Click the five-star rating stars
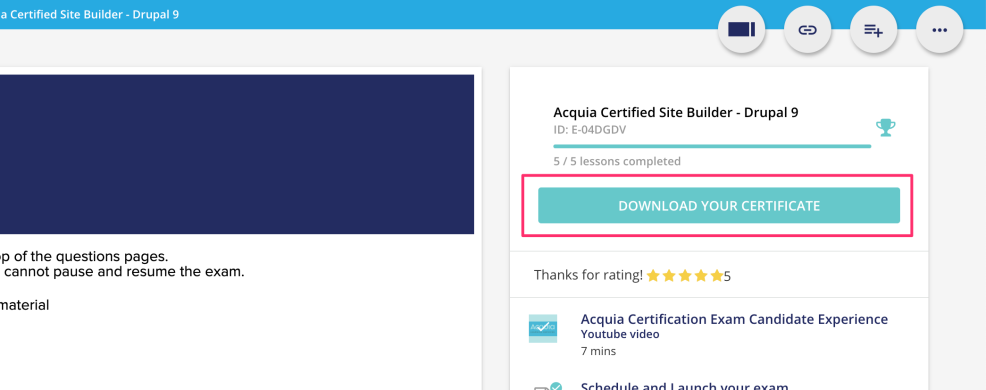Image resolution: width=986 pixels, height=390 pixels. 684,276
